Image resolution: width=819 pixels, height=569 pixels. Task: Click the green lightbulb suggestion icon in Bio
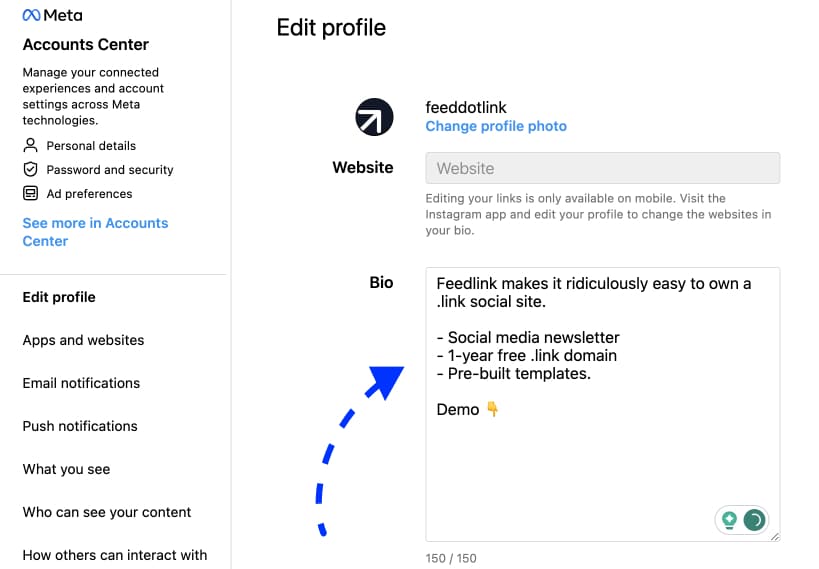pyautogui.click(x=729, y=520)
